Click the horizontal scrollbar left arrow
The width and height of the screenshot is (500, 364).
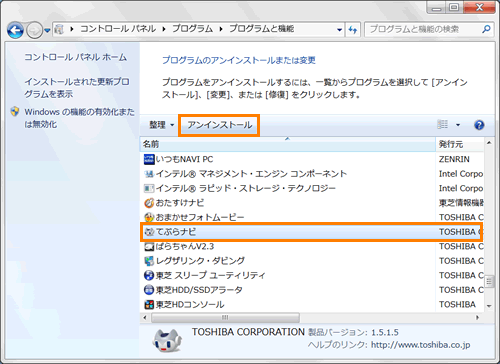[x=145, y=317]
